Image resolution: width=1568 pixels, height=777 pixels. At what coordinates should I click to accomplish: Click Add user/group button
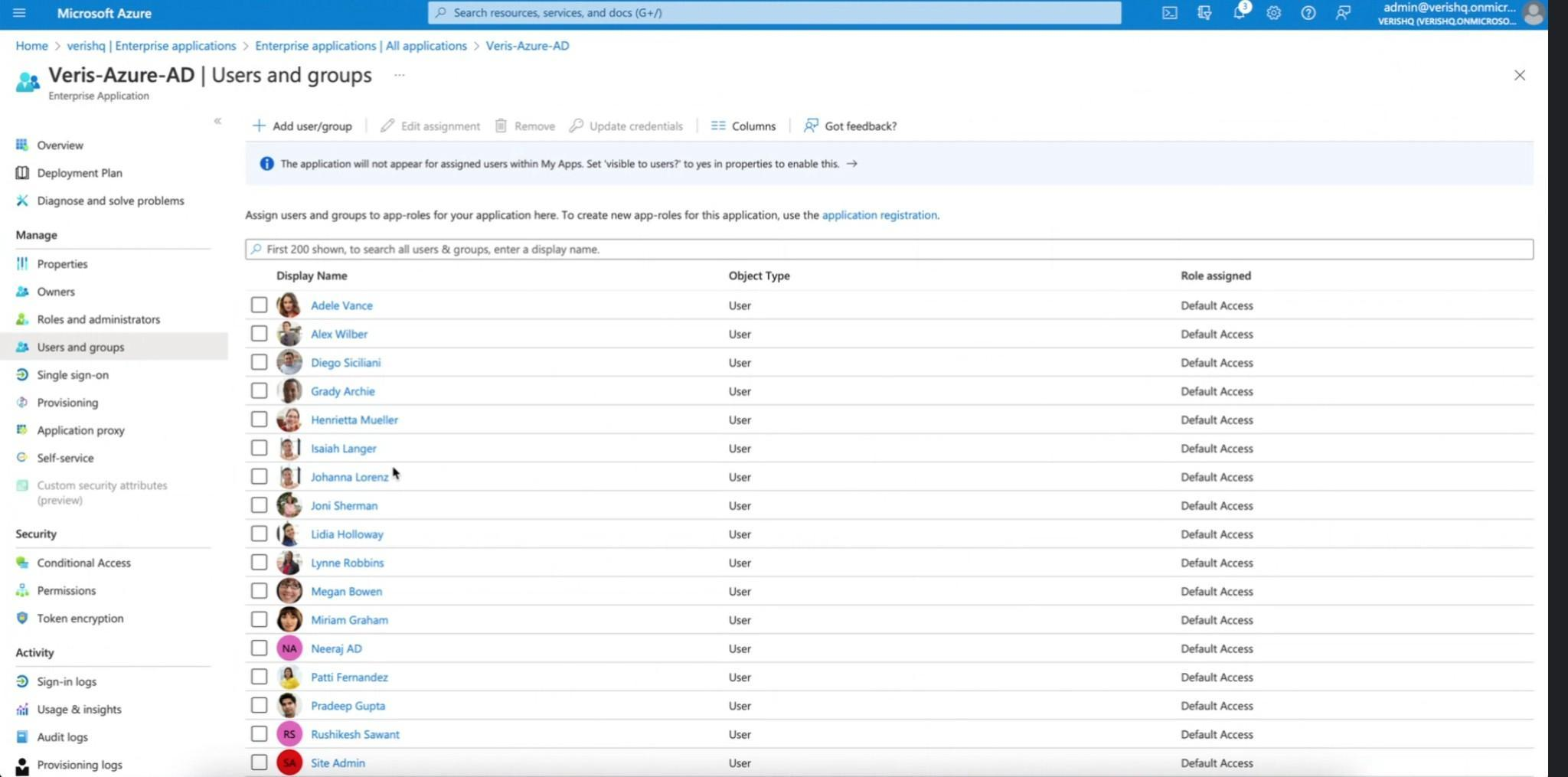click(302, 126)
